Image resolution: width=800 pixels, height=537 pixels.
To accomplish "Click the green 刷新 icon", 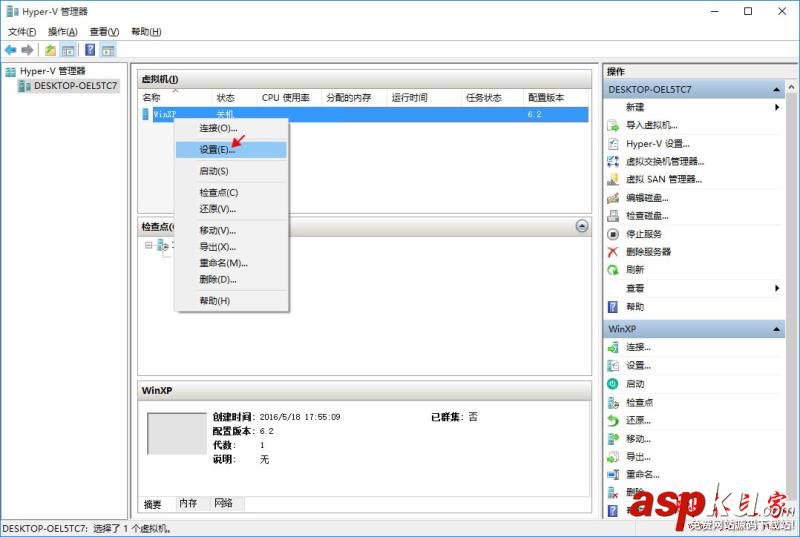I will point(613,270).
